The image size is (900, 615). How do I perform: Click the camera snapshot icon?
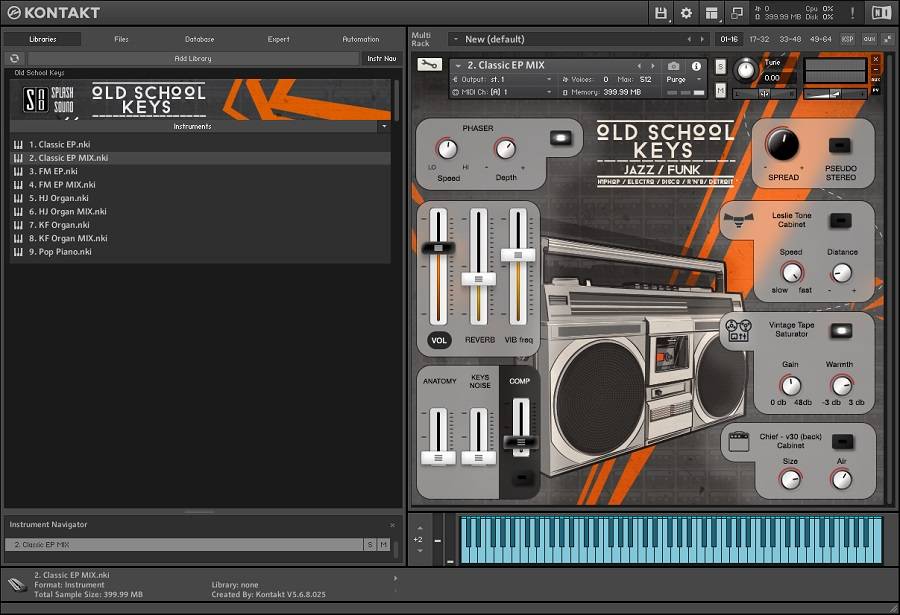point(674,66)
